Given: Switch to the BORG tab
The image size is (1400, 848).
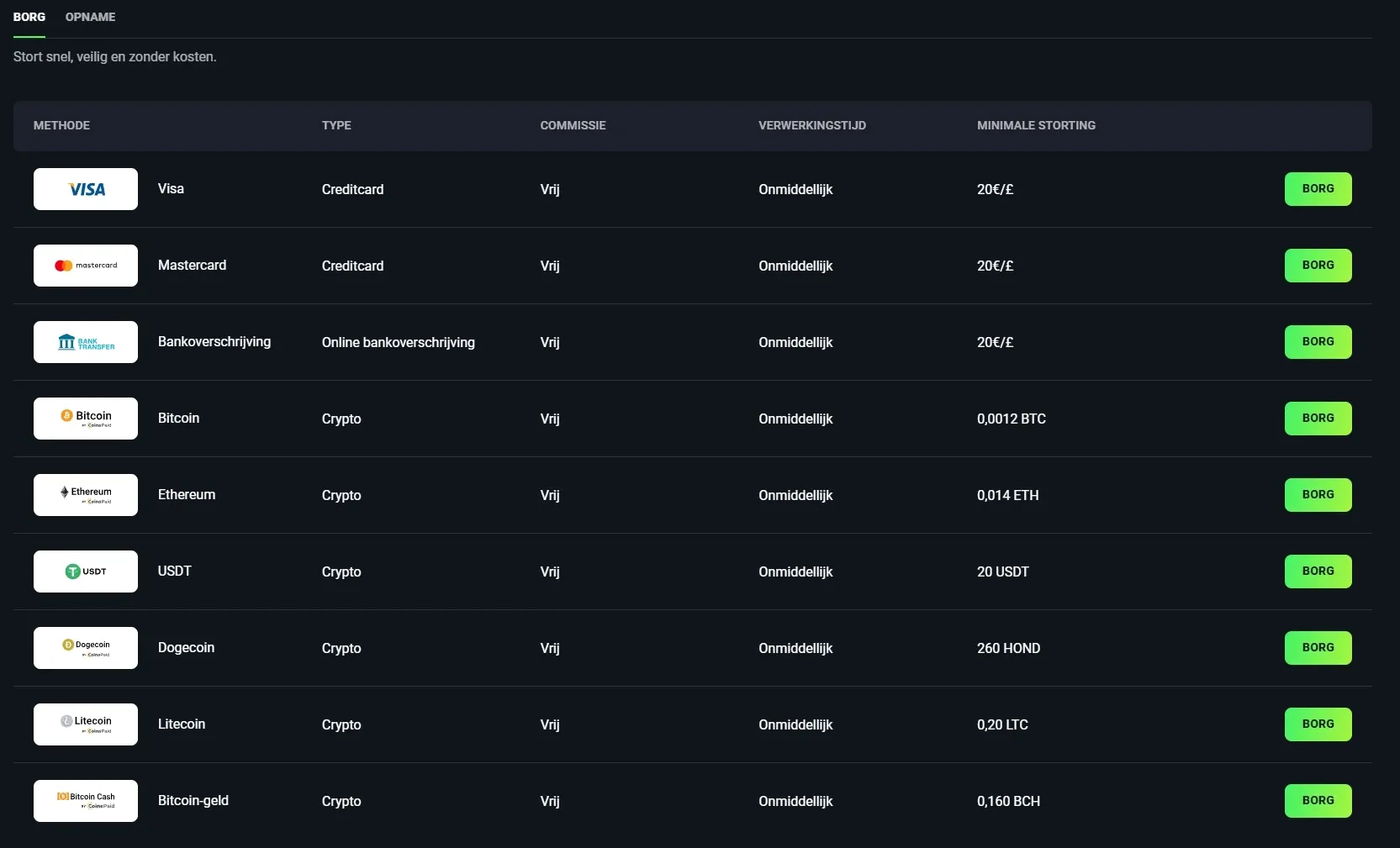Looking at the screenshot, I should [29, 17].
